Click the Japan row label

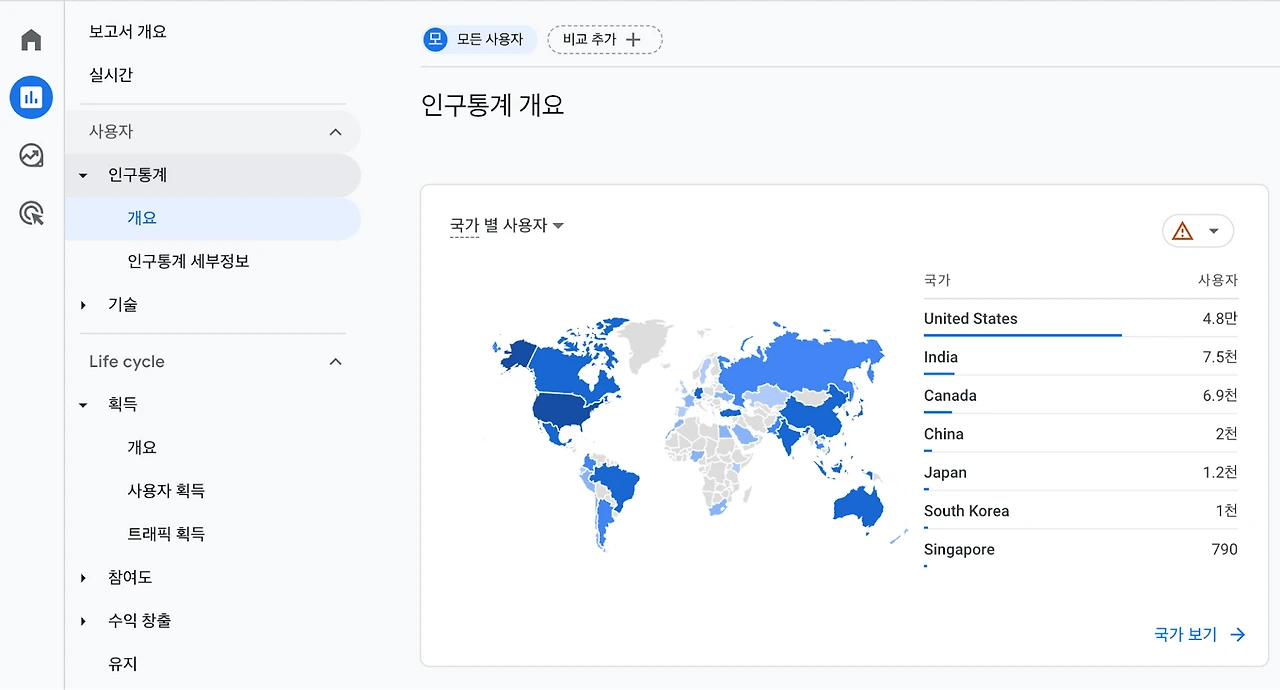pos(945,473)
